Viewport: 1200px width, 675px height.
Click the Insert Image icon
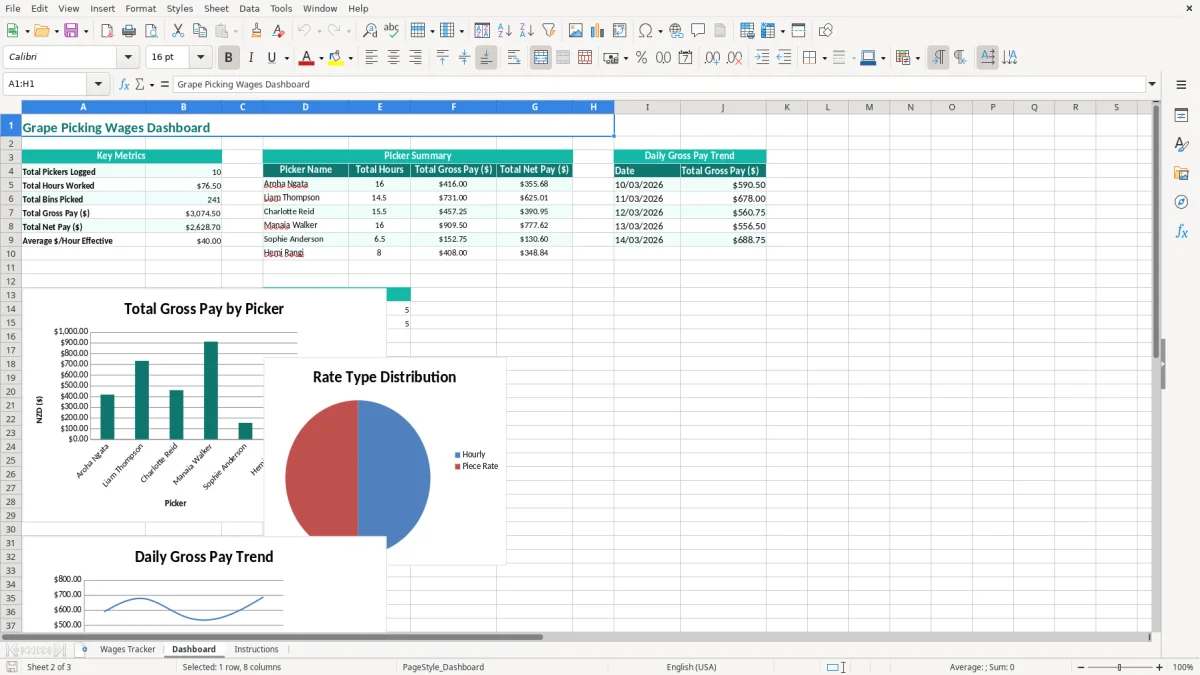[x=576, y=31]
